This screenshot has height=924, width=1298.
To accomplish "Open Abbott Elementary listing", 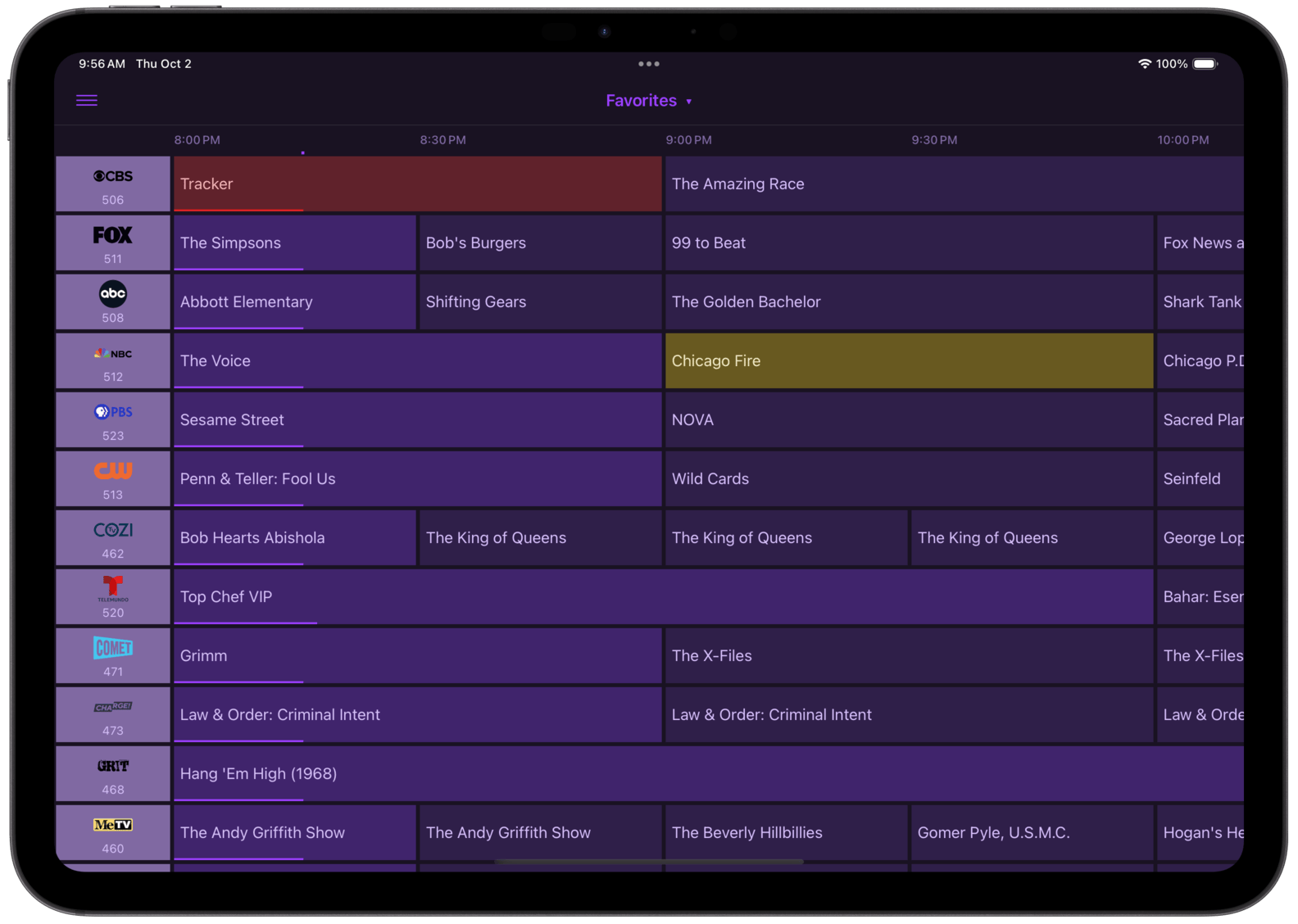I will point(294,302).
